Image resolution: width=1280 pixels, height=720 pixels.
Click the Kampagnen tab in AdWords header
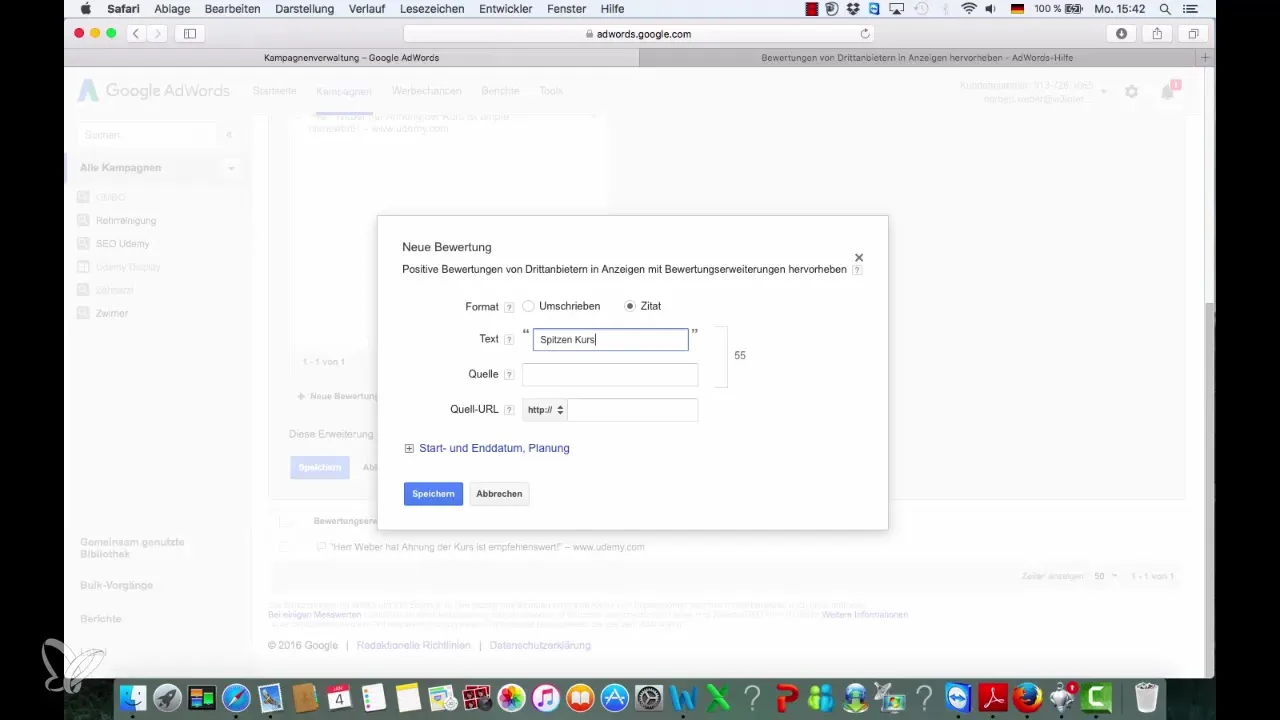tap(344, 91)
